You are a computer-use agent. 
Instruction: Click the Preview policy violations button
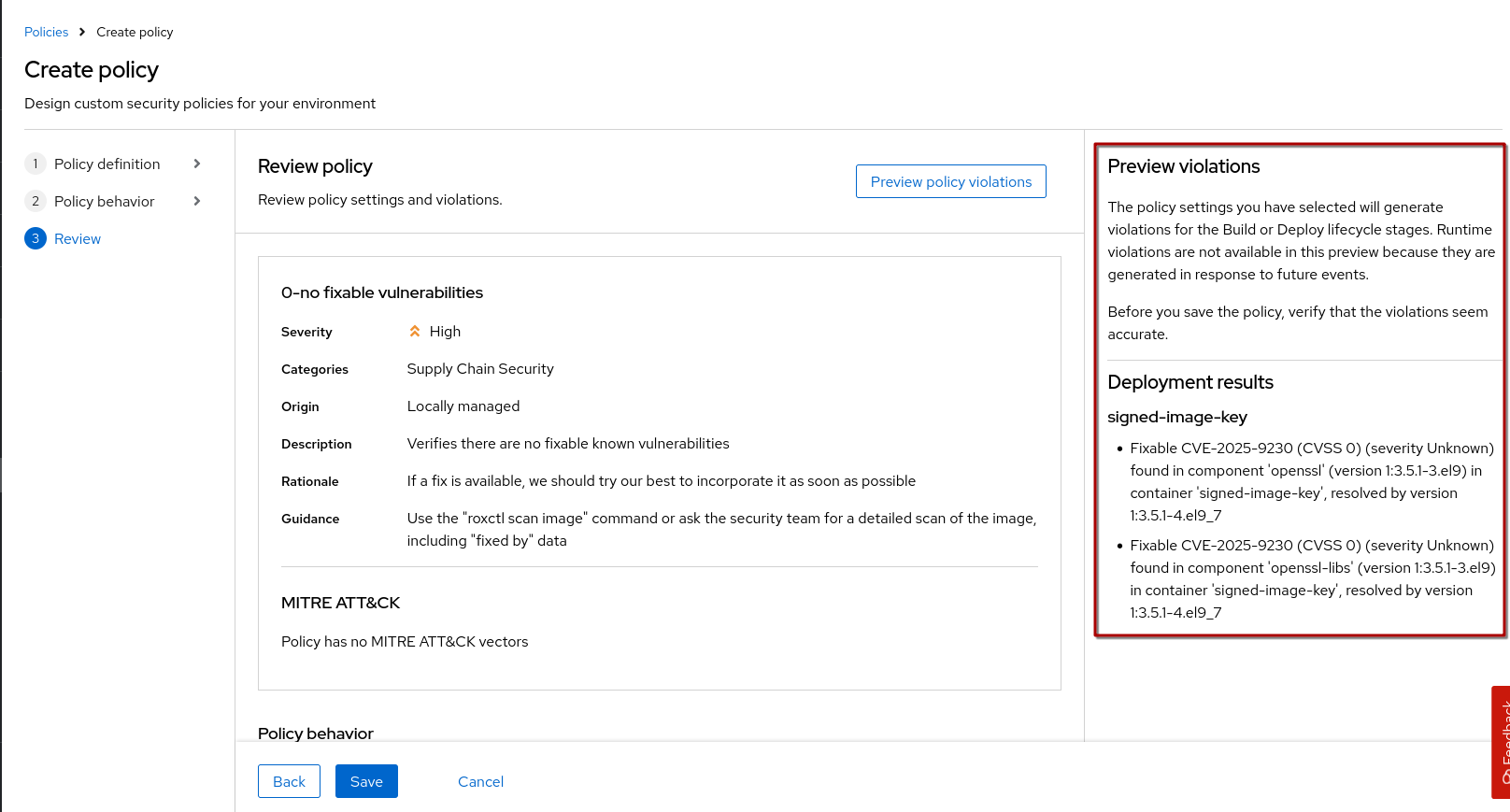point(950,182)
